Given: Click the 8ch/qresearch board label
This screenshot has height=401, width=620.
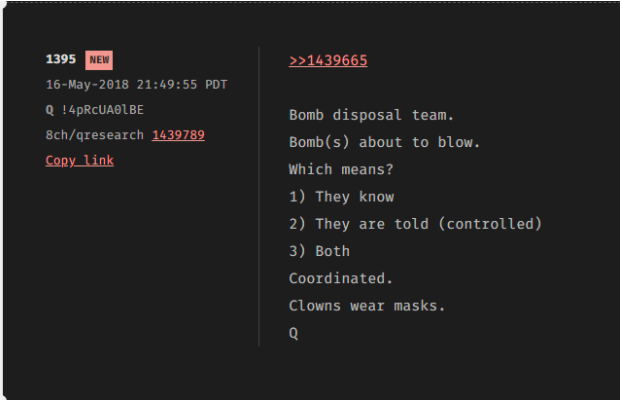Looking at the screenshot, I should 95,134.
